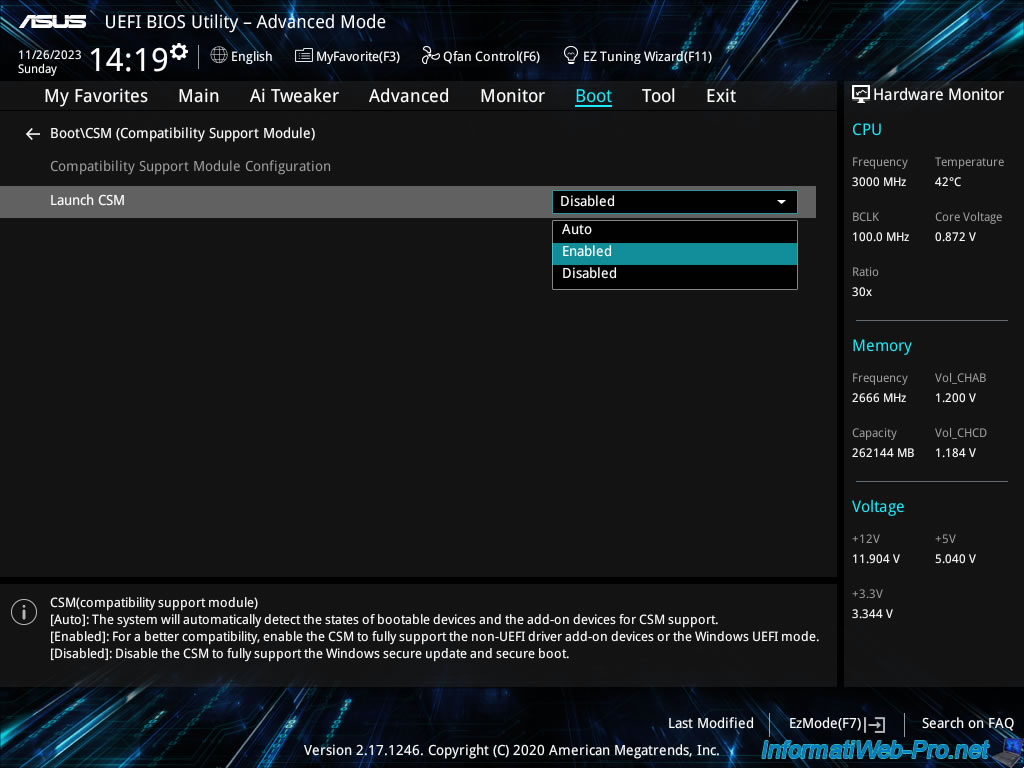Open MyFavorite(F3) list icon
The width and height of the screenshot is (1024, 768).
pos(304,56)
